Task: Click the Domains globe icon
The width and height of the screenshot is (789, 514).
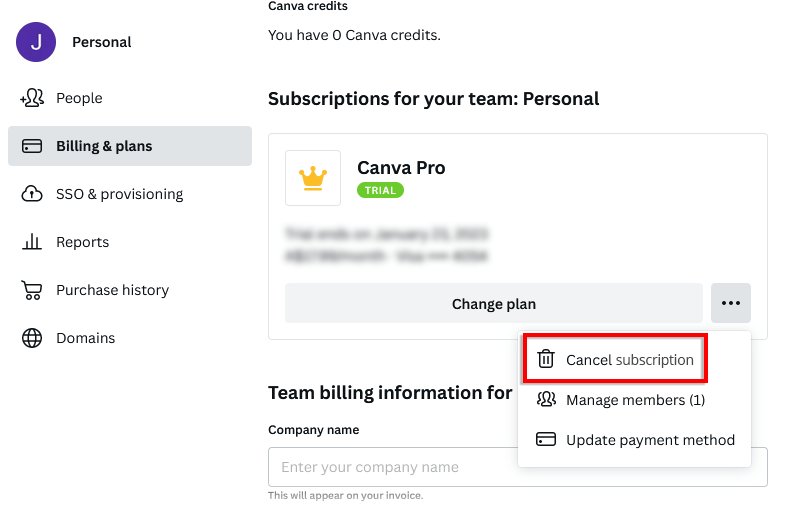Action: 32,338
